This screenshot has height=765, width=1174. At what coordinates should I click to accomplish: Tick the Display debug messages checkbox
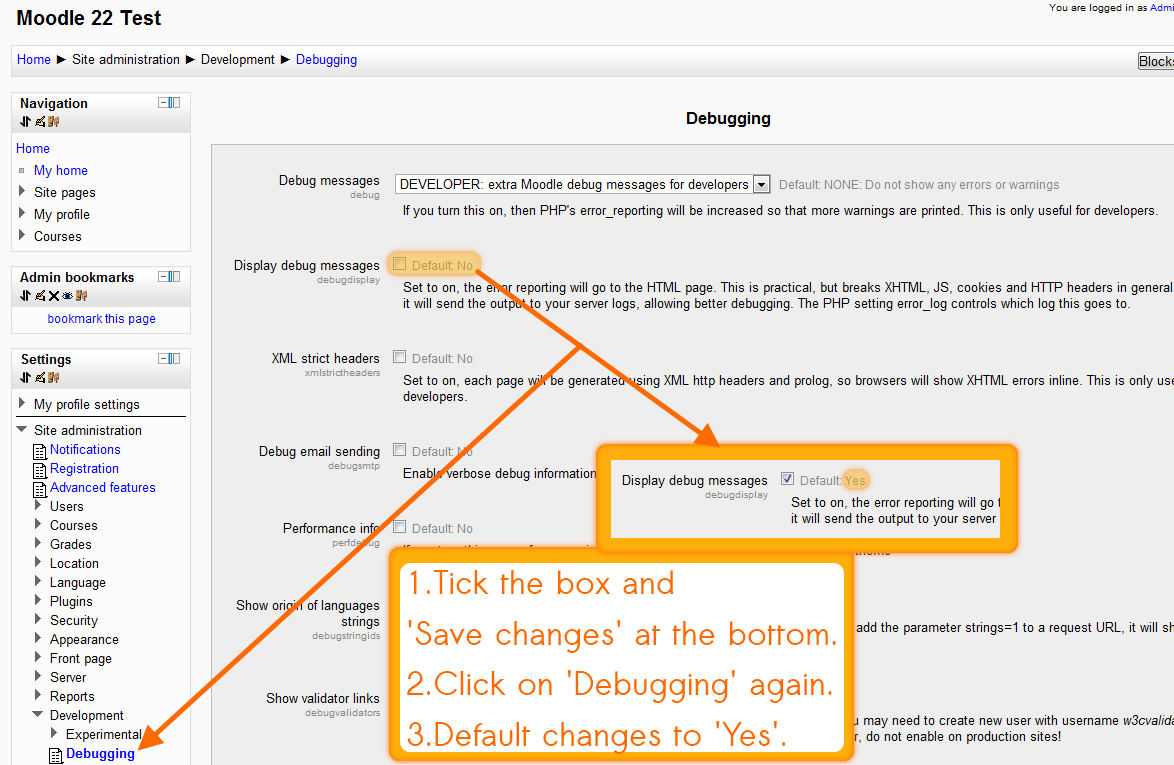[x=400, y=263]
